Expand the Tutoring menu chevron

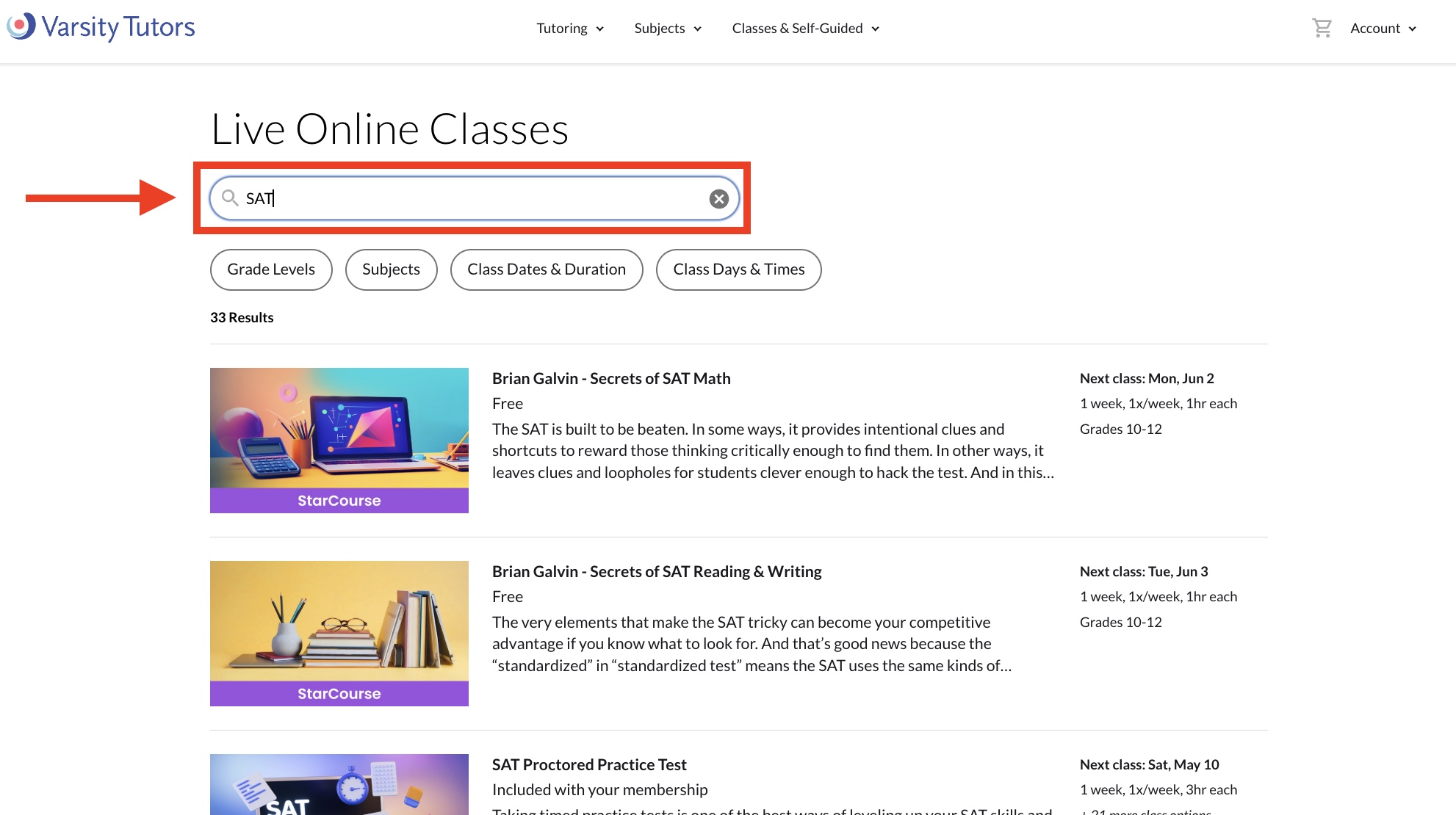pyautogui.click(x=600, y=29)
